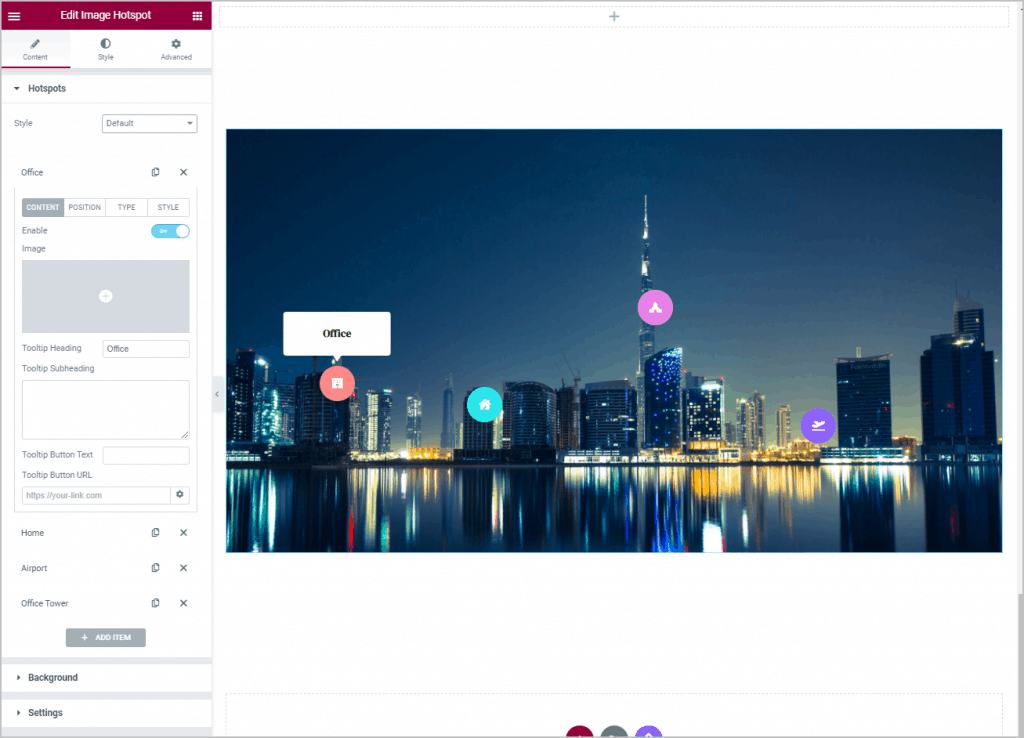Image resolution: width=1024 pixels, height=738 pixels.
Task: Open the widgets grid panel icon
Action: [x=197, y=16]
